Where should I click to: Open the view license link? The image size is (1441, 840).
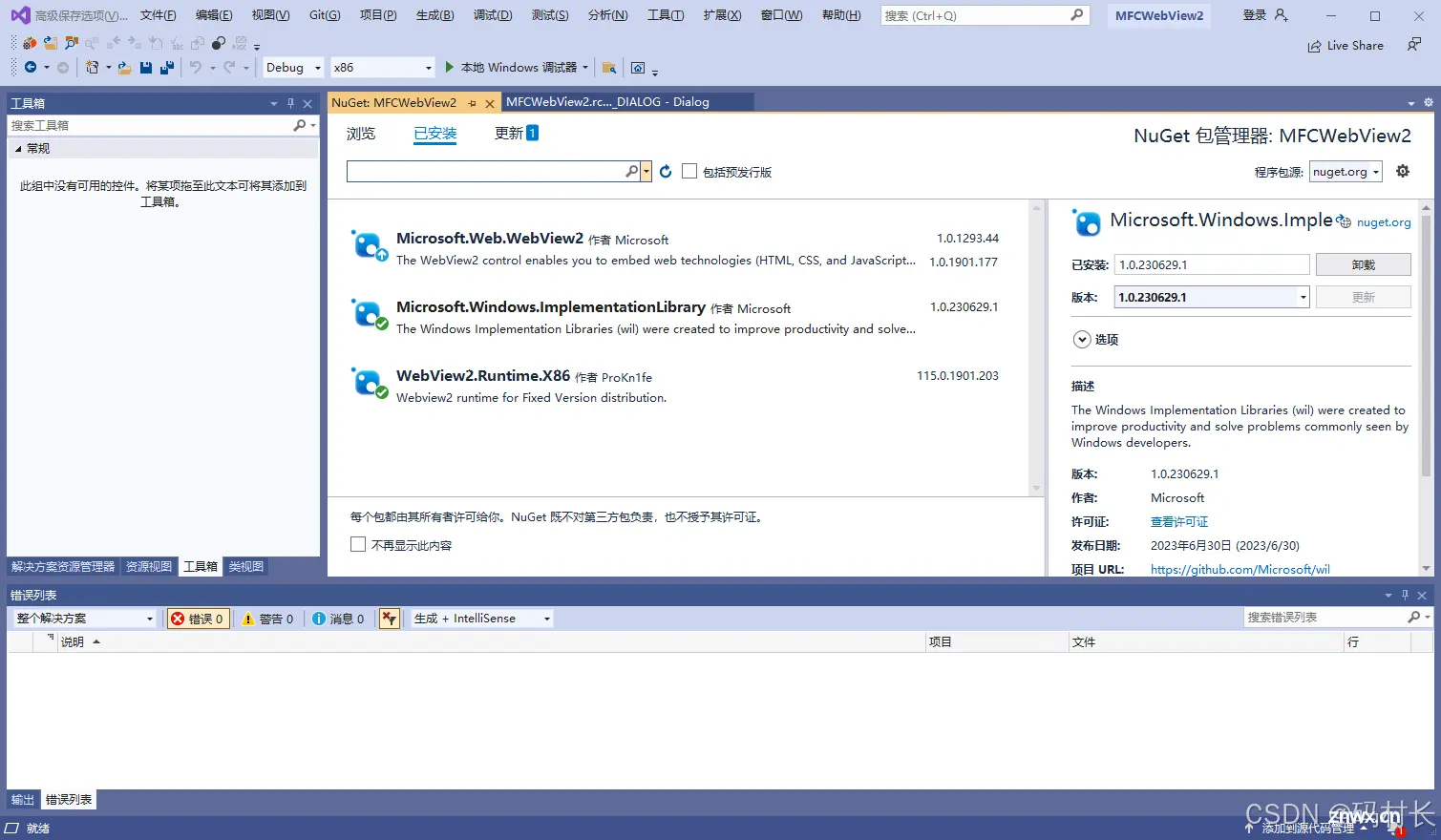pyautogui.click(x=1179, y=522)
